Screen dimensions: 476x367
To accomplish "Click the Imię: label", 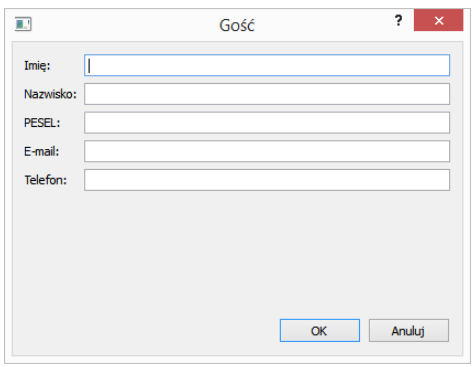I will [x=37, y=66].
